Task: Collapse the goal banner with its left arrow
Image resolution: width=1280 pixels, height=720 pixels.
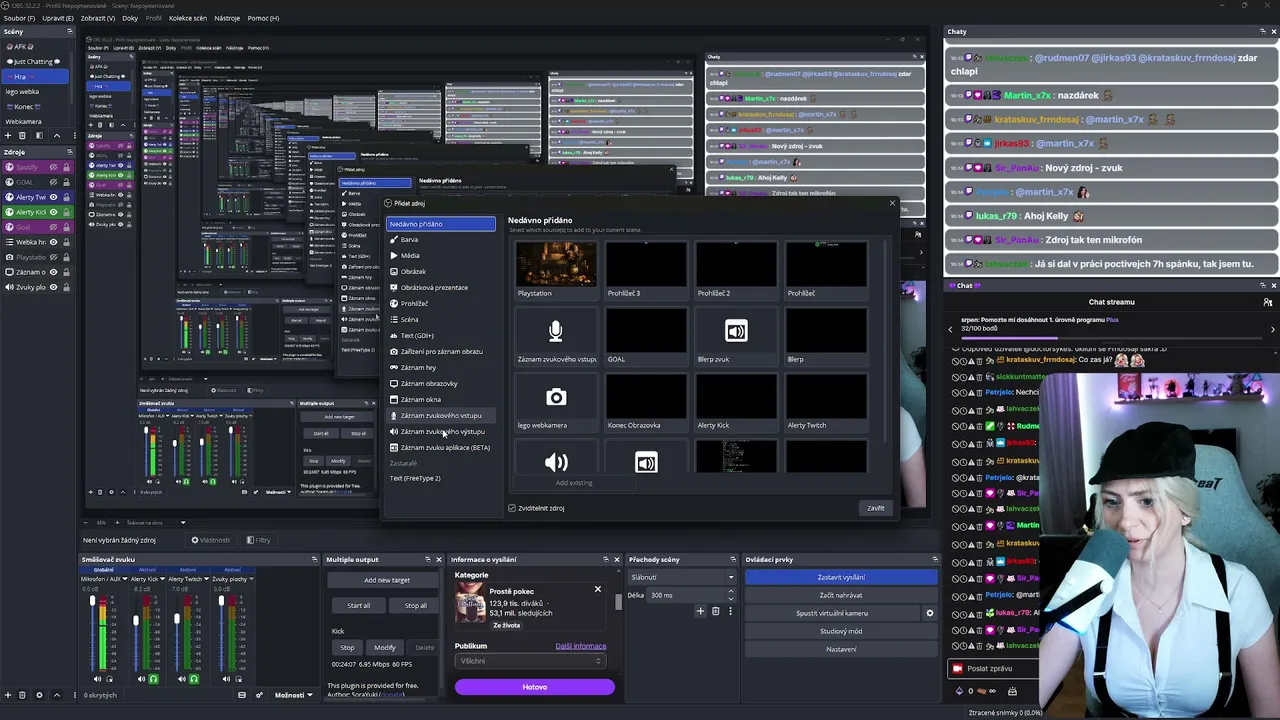Action: pyautogui.click(x=951, y=328)
